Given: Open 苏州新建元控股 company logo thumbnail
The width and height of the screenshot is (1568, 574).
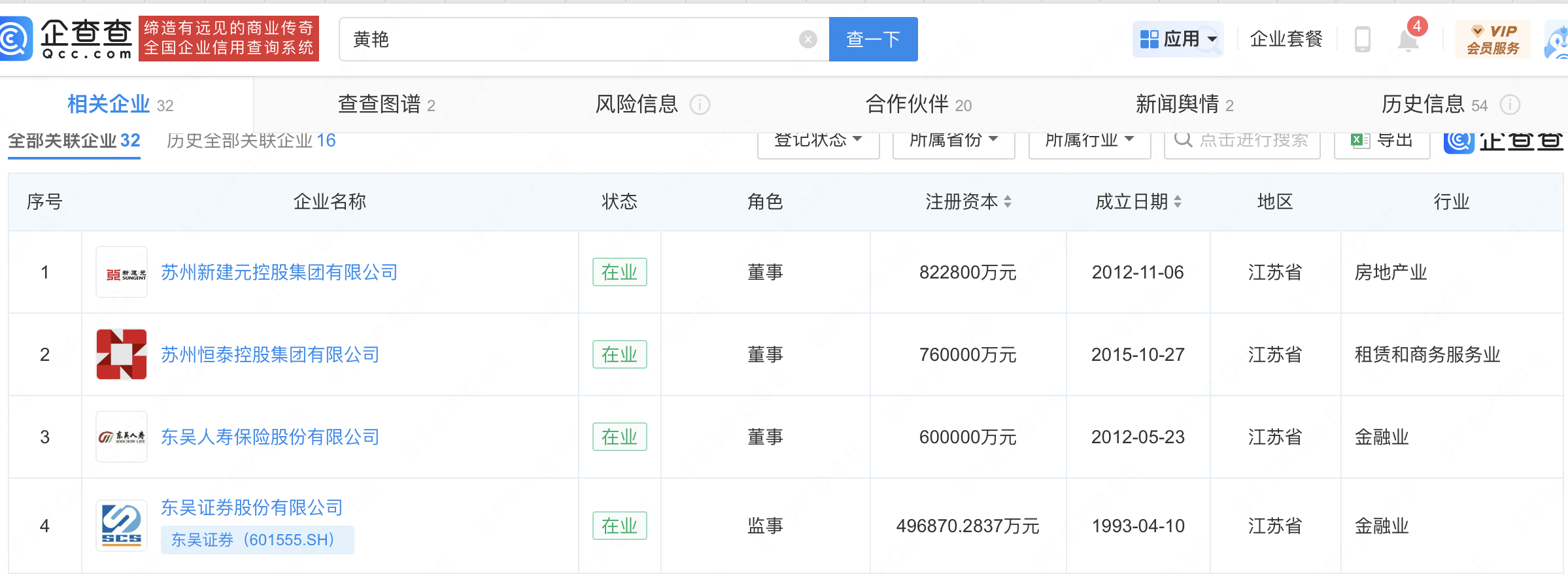Looking at the screenshot, I should 122,272.
